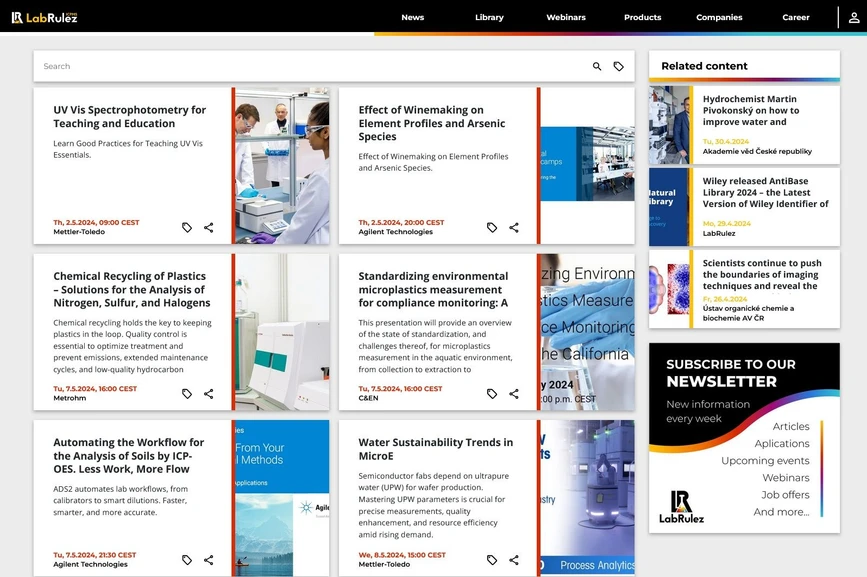This screenshot has width=867, height=577.
Task: Share the Automating the Workflow webinar
Action: coord(208,560)
